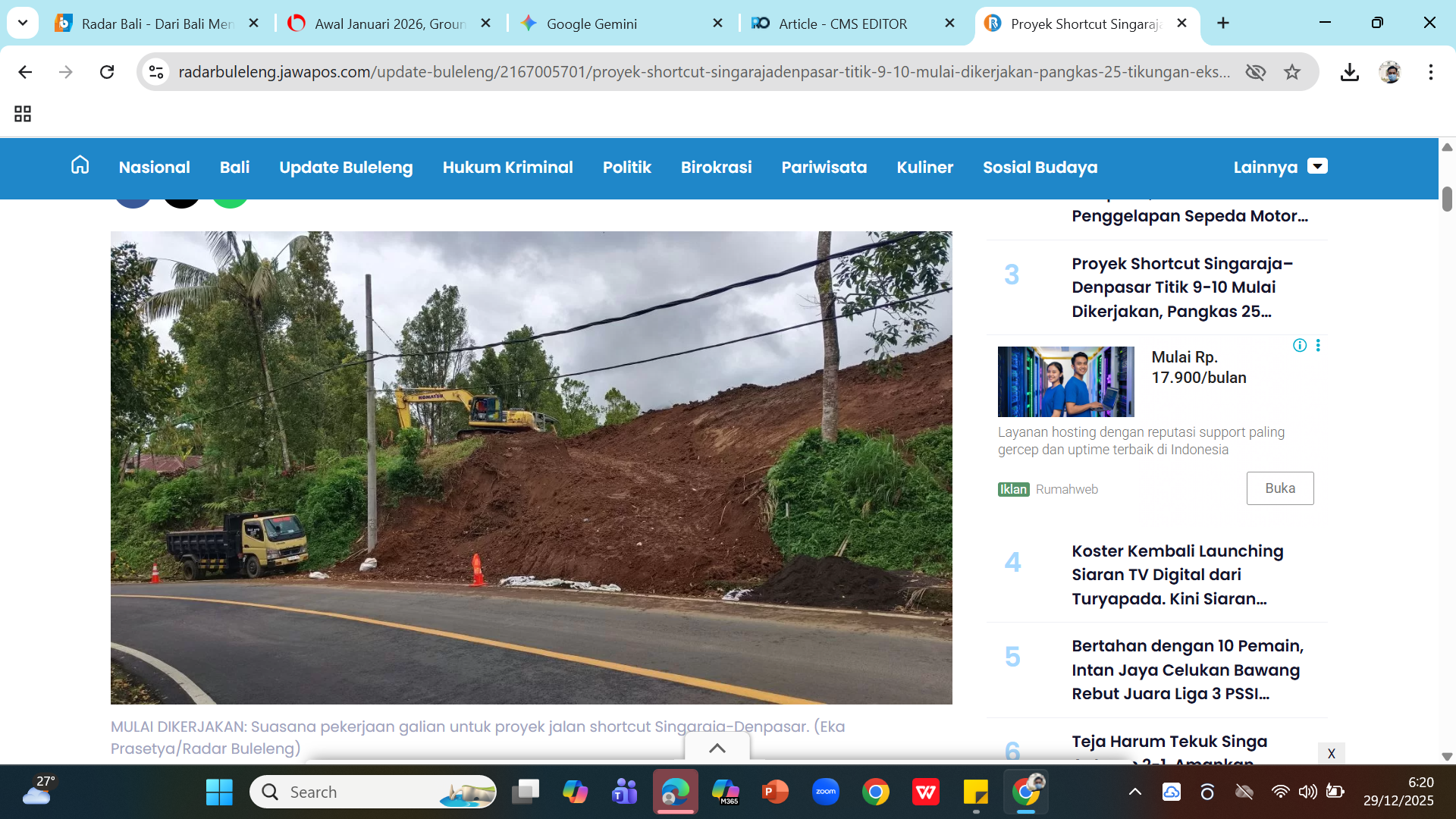This screenshot has width=1456, height=819.
Task: Open Zoom from the taskbar
Action: tap(825, 792)
